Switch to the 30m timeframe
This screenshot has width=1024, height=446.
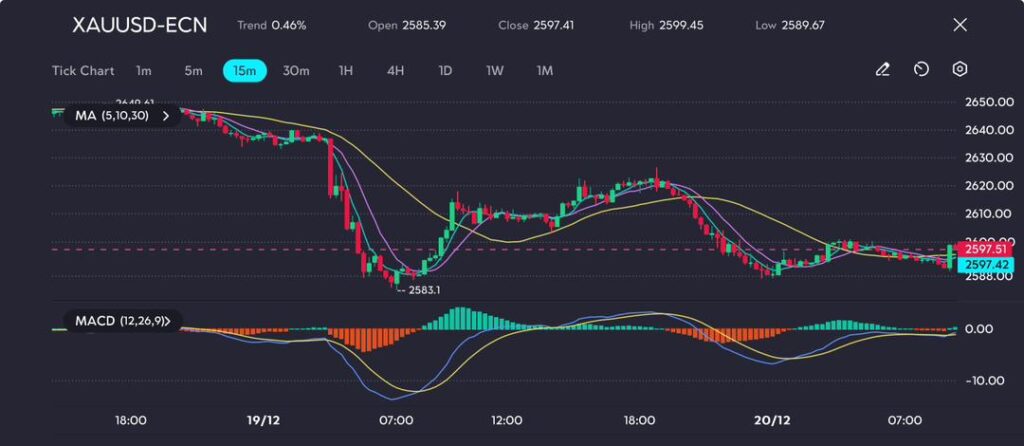point(296,71)
